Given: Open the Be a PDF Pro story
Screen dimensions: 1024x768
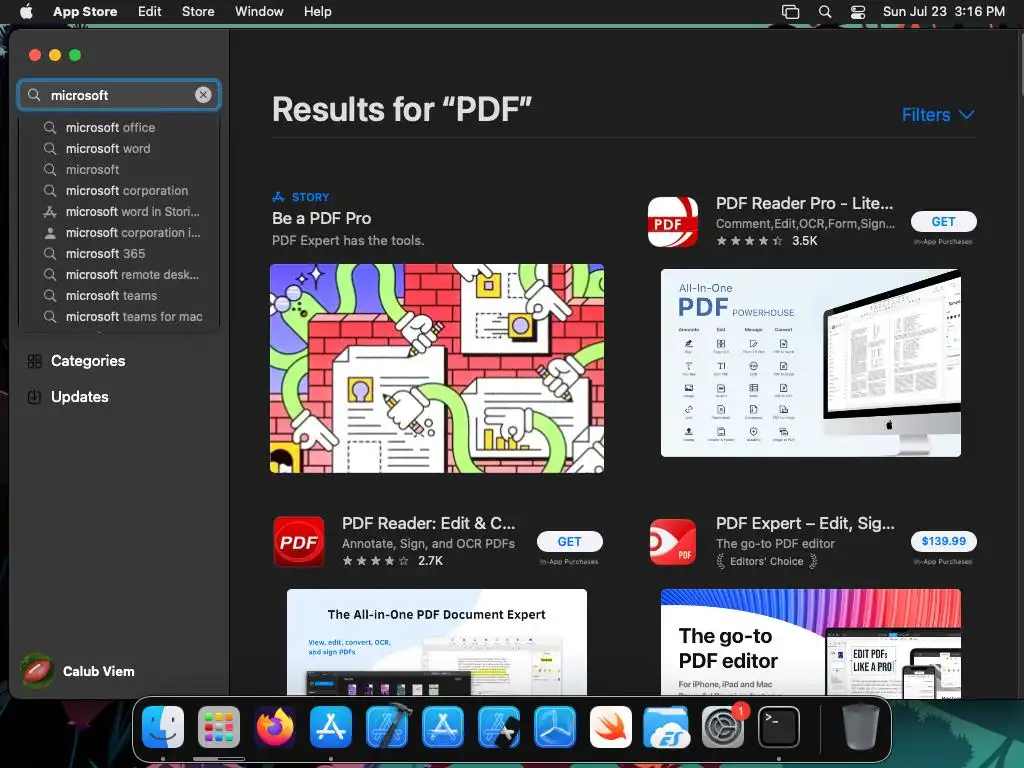Looking at the screenshot, I should tap(321, 218).
